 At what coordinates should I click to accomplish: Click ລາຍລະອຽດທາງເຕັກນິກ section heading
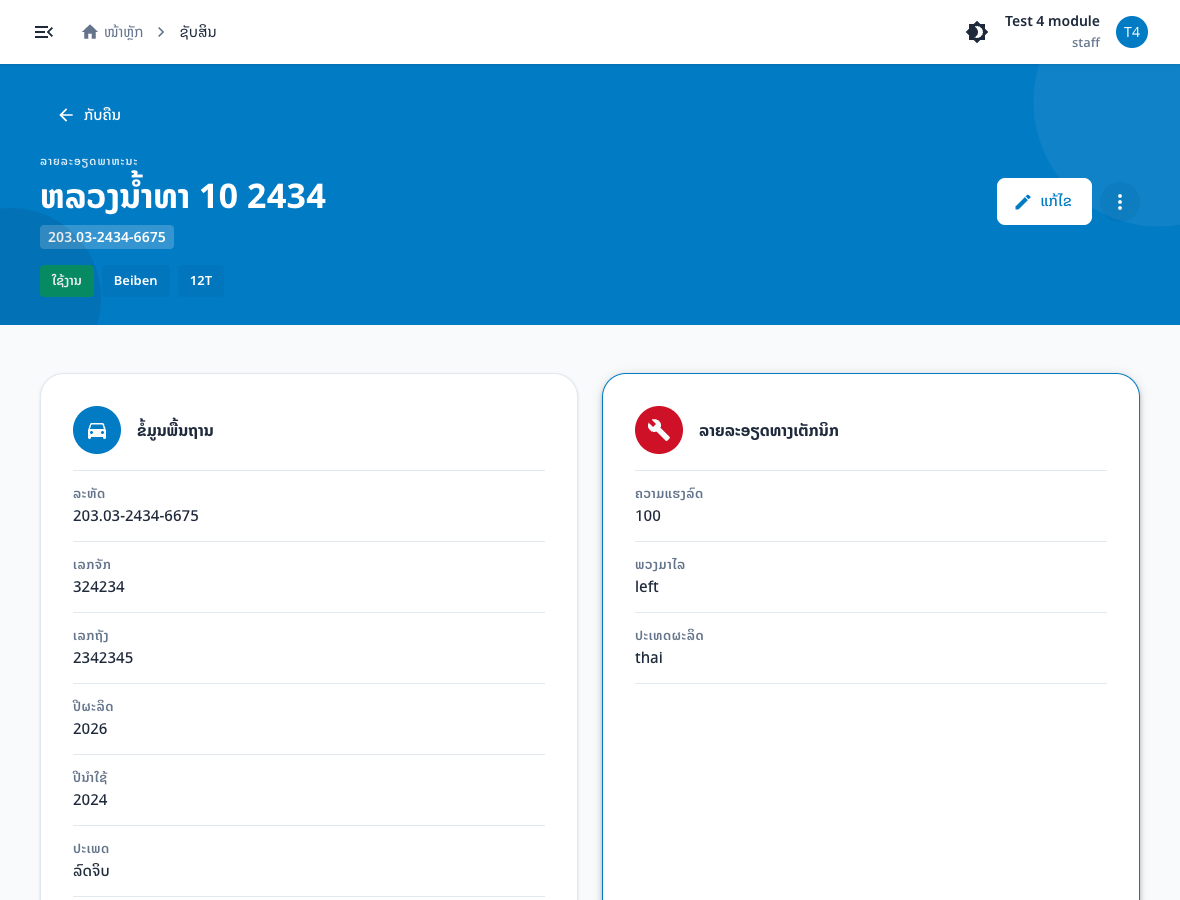coord(768,430)
